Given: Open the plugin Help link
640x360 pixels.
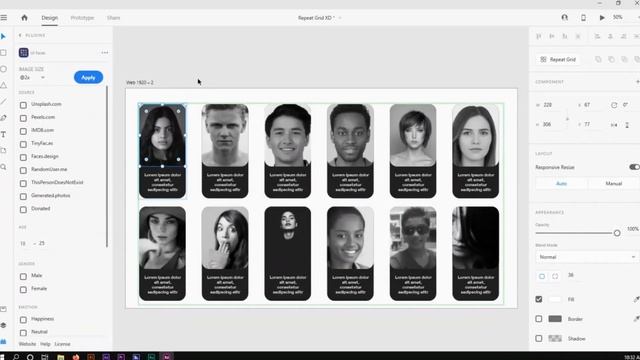Looking at the screenshot, I should pyautogui.click(x=45, y=344).
